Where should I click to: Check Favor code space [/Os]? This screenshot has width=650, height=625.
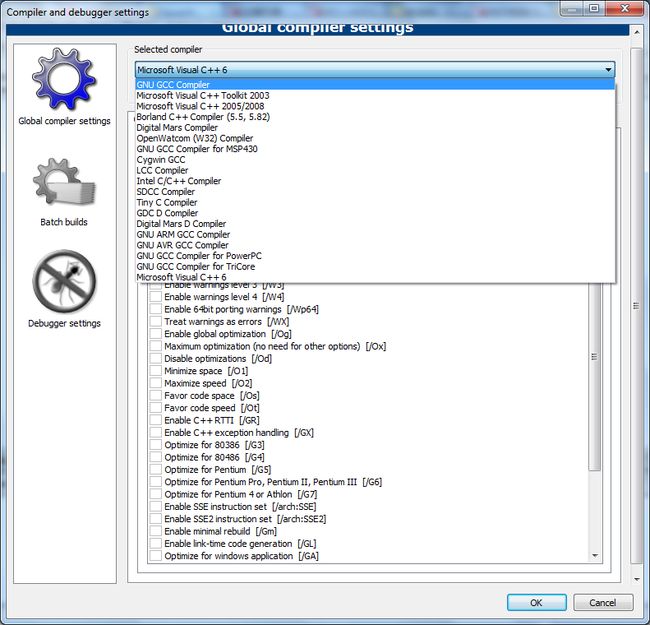tap(156, 396)
